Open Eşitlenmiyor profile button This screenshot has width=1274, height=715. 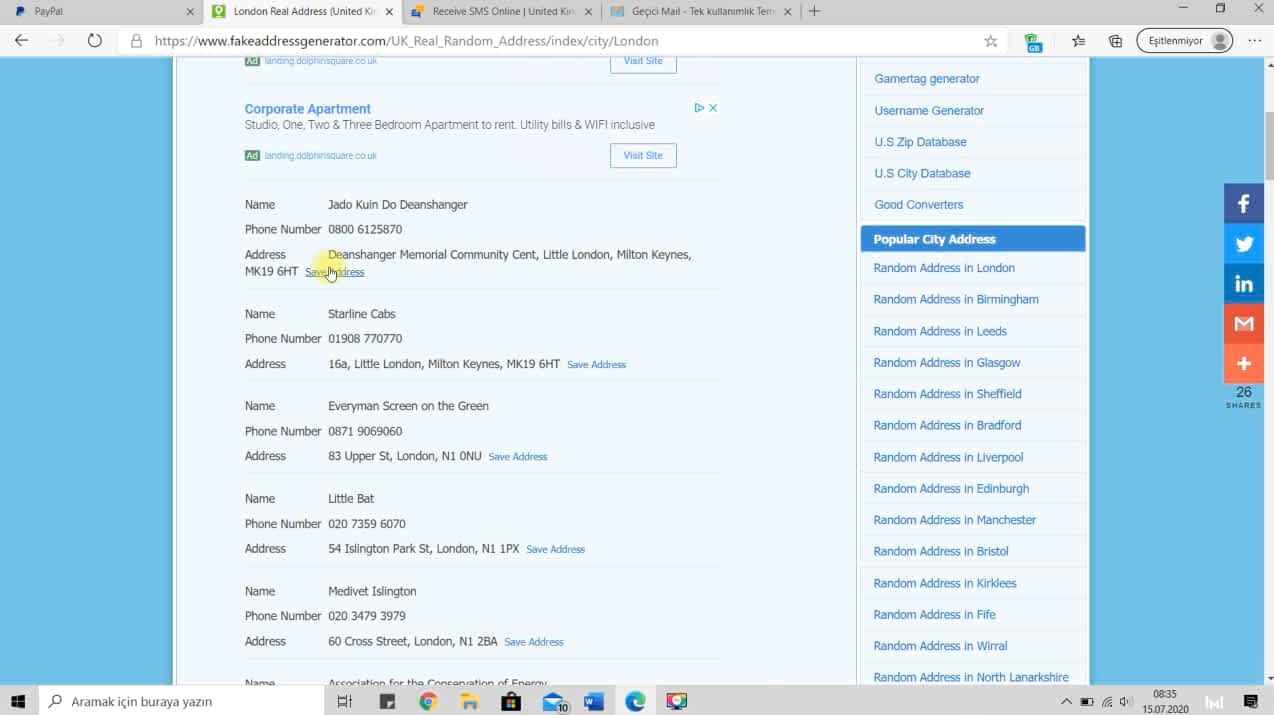point(1184,41)
